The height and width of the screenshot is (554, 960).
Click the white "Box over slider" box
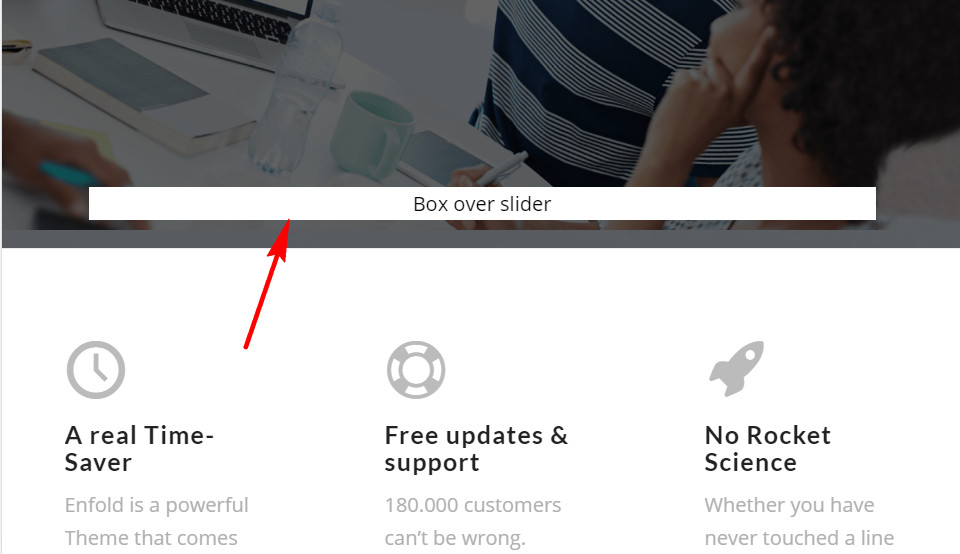pos(482,203)
